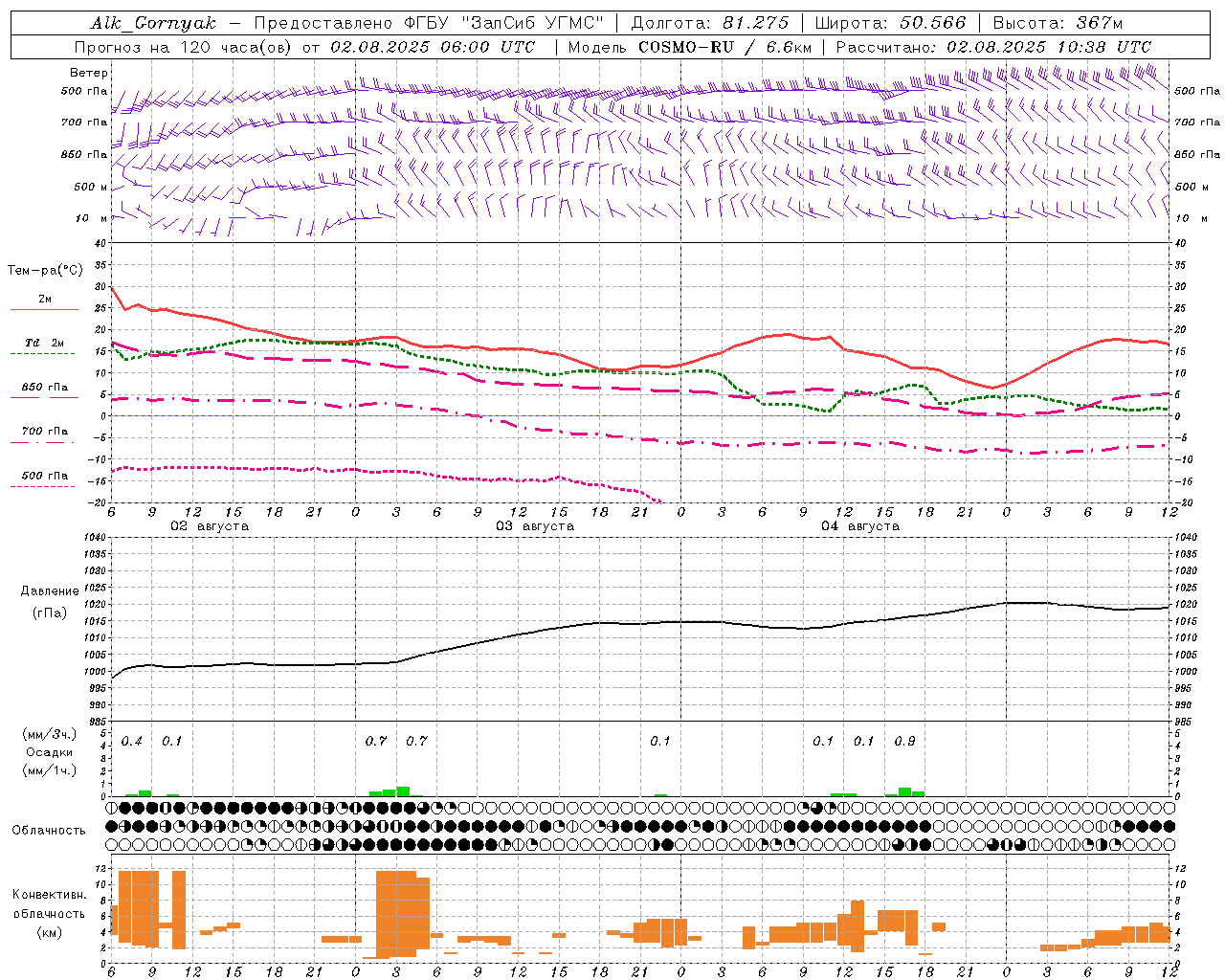Click the 03 августа date label

(x=535, y=526)
